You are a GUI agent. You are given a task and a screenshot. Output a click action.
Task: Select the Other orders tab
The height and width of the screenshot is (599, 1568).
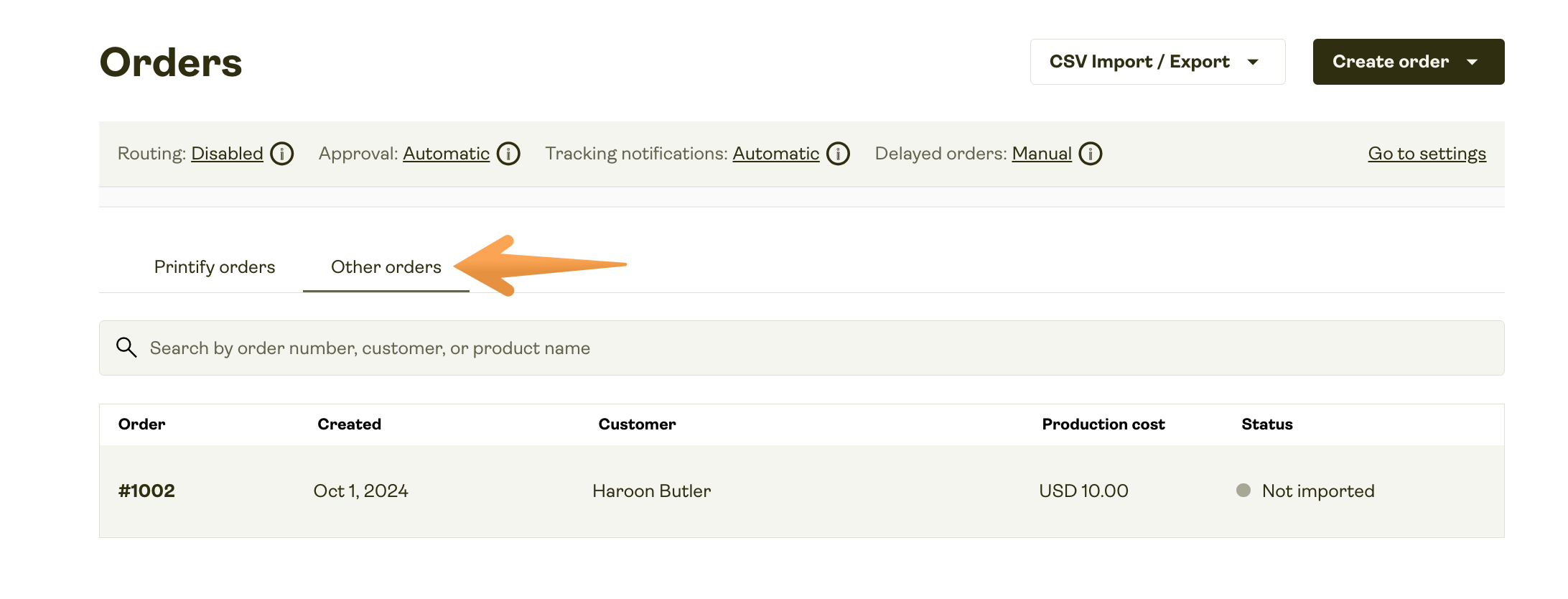[386, 267]
